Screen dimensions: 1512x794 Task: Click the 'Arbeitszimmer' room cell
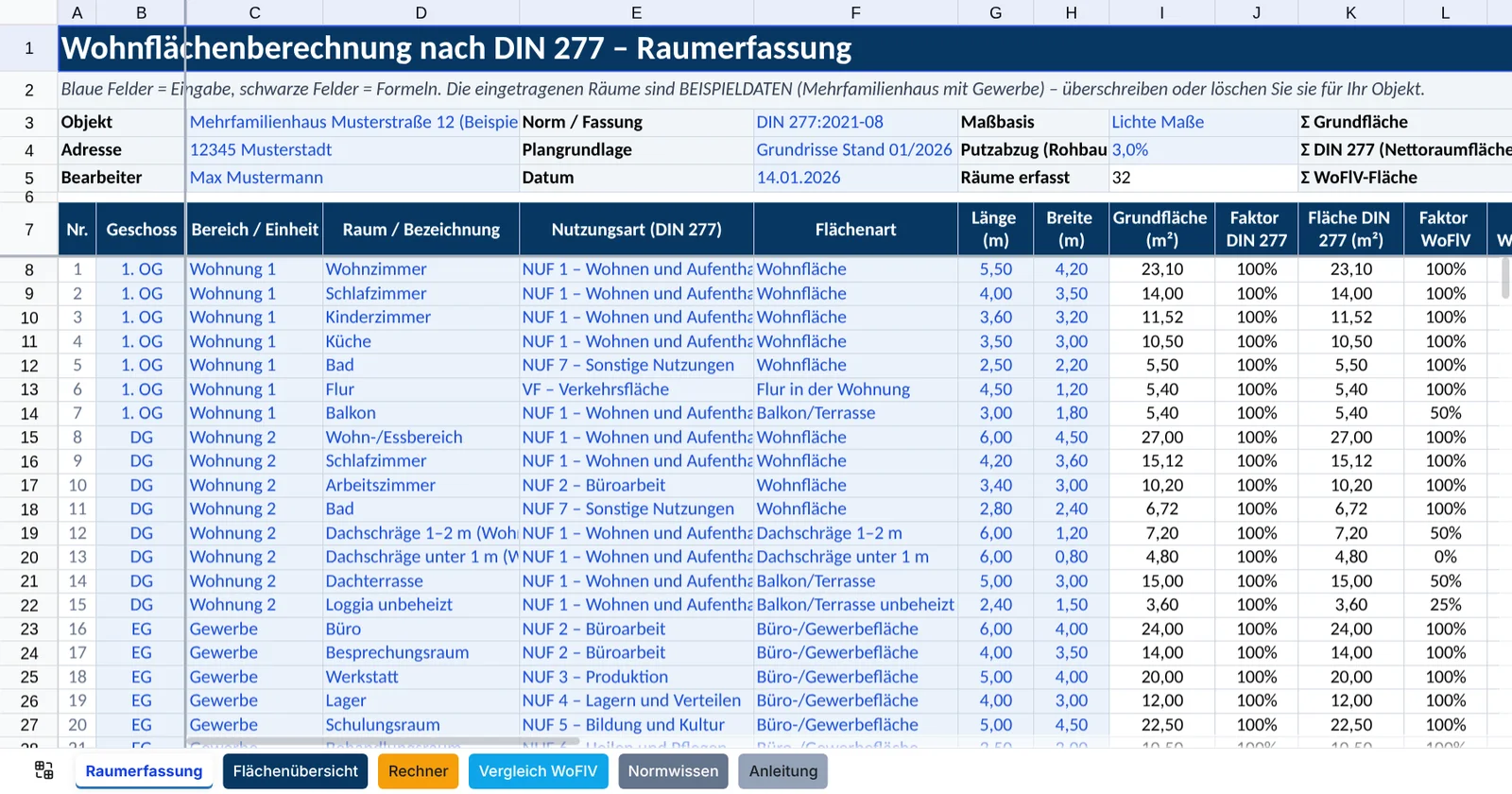[x=421, y=485]
